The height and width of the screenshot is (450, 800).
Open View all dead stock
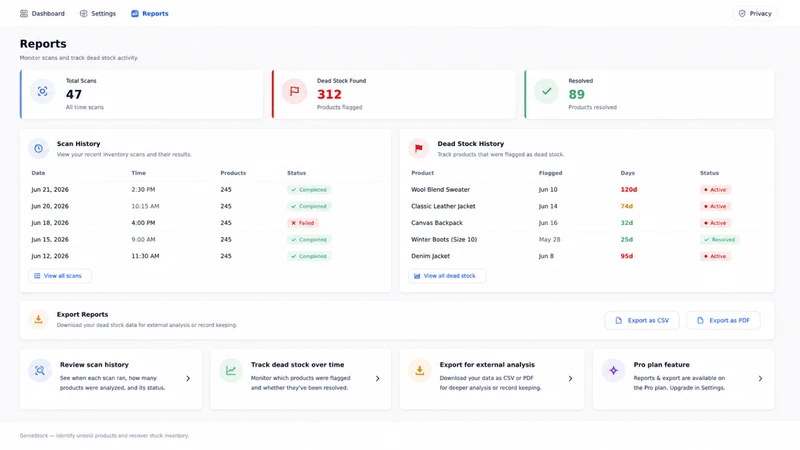point(447,276)
